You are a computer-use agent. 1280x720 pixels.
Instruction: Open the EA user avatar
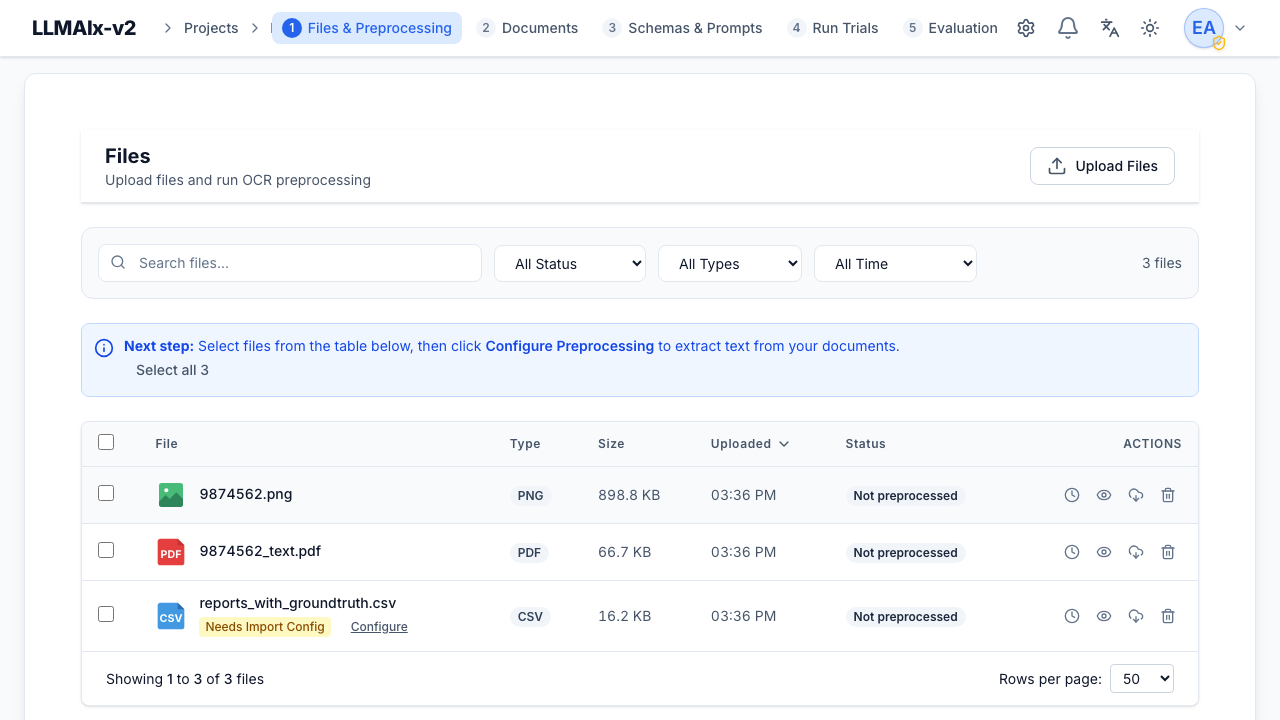click(1204, 28)
